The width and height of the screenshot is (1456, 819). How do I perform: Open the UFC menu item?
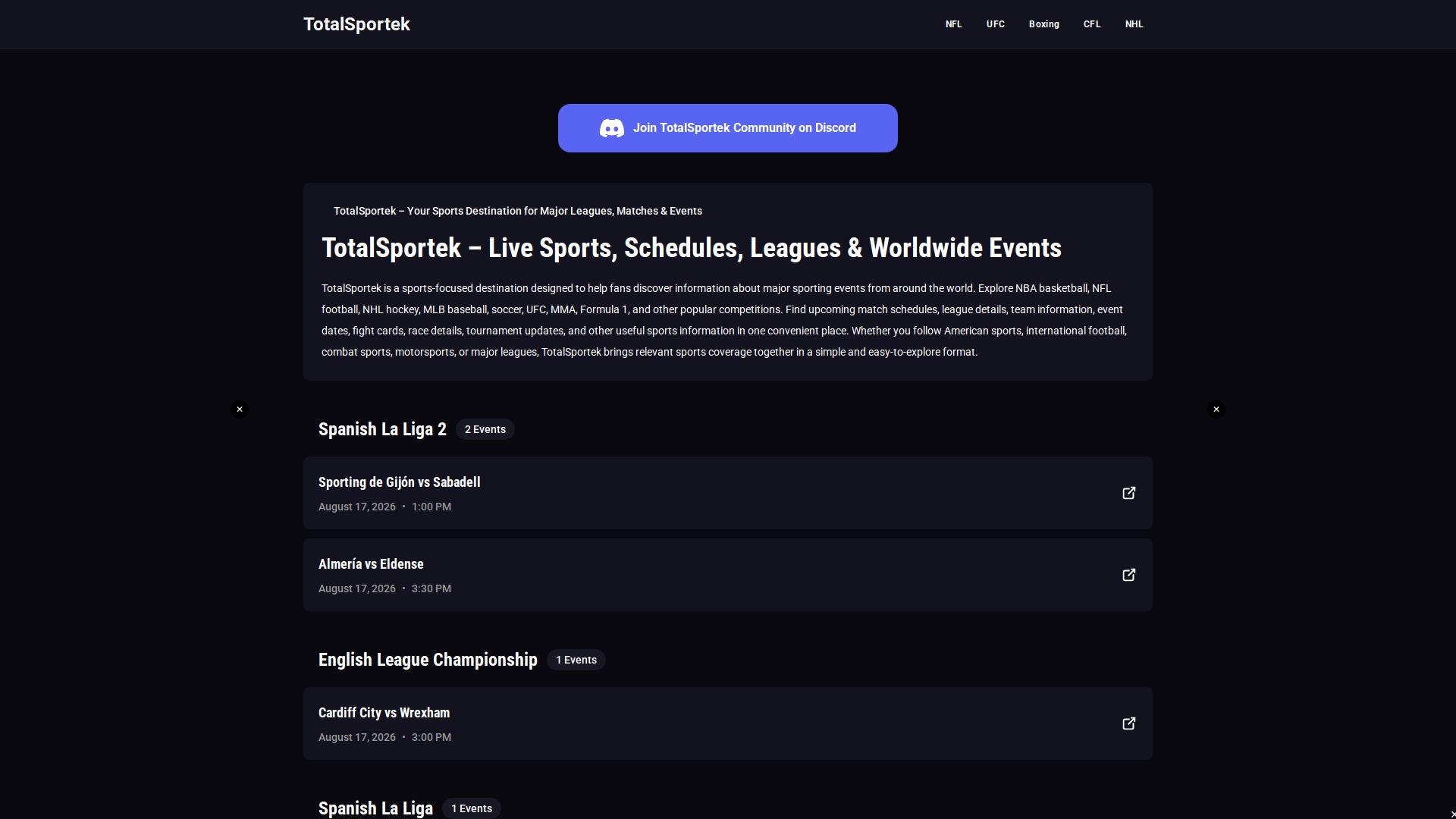click(x=995, y=24)
